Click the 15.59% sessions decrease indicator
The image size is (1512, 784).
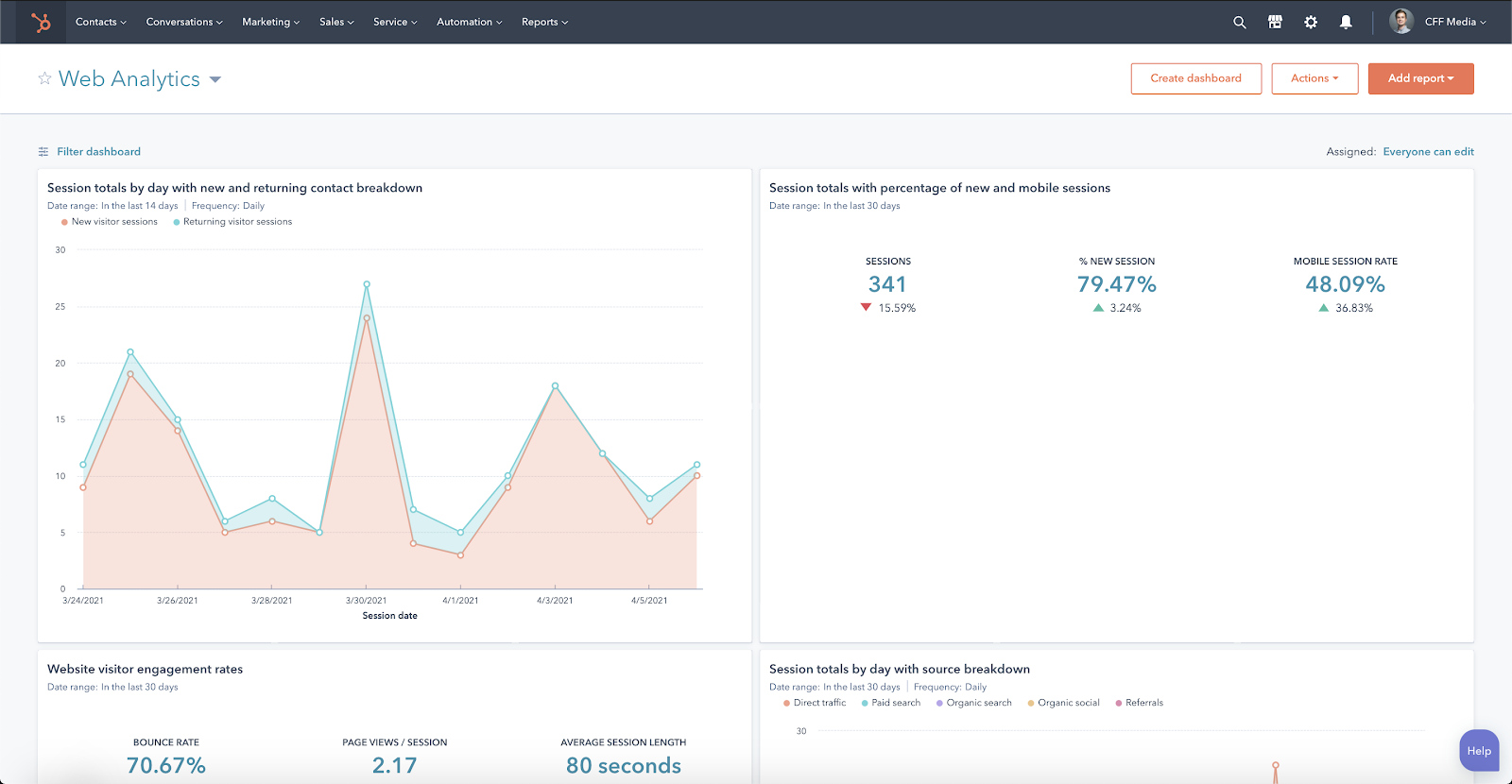pyautogui.click(x=888, y=308)
